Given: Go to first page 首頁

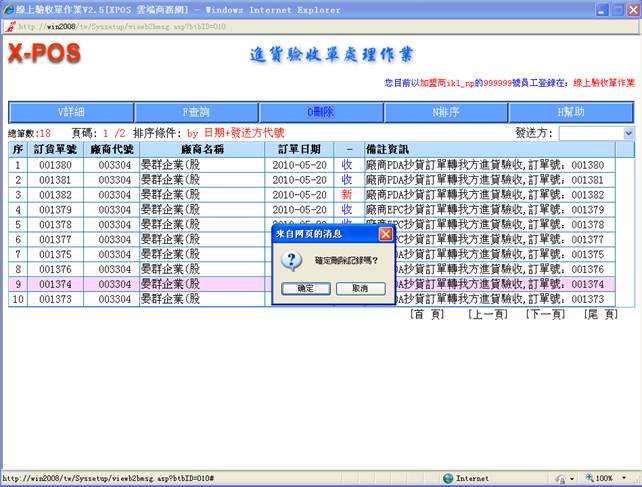Looking at the screenshot, I should tap(428, 314).
